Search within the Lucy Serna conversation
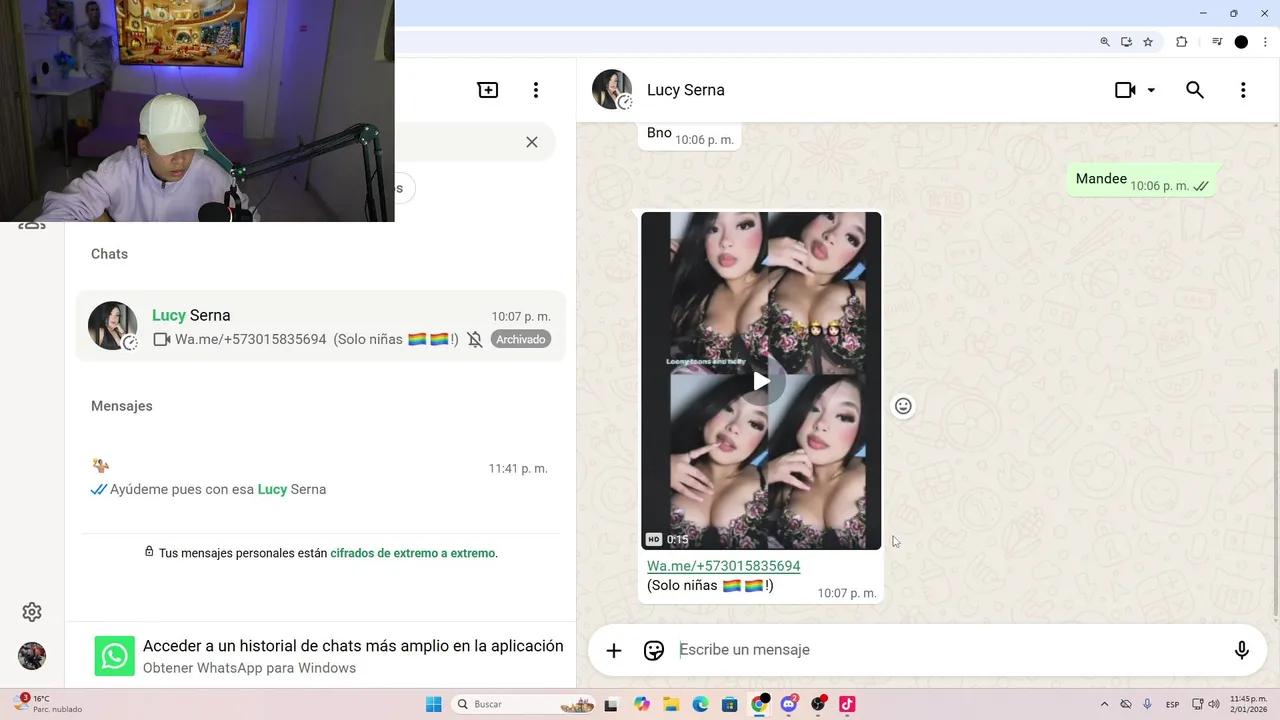Viewport: 1280px width, 720px height. [1195, 90]
